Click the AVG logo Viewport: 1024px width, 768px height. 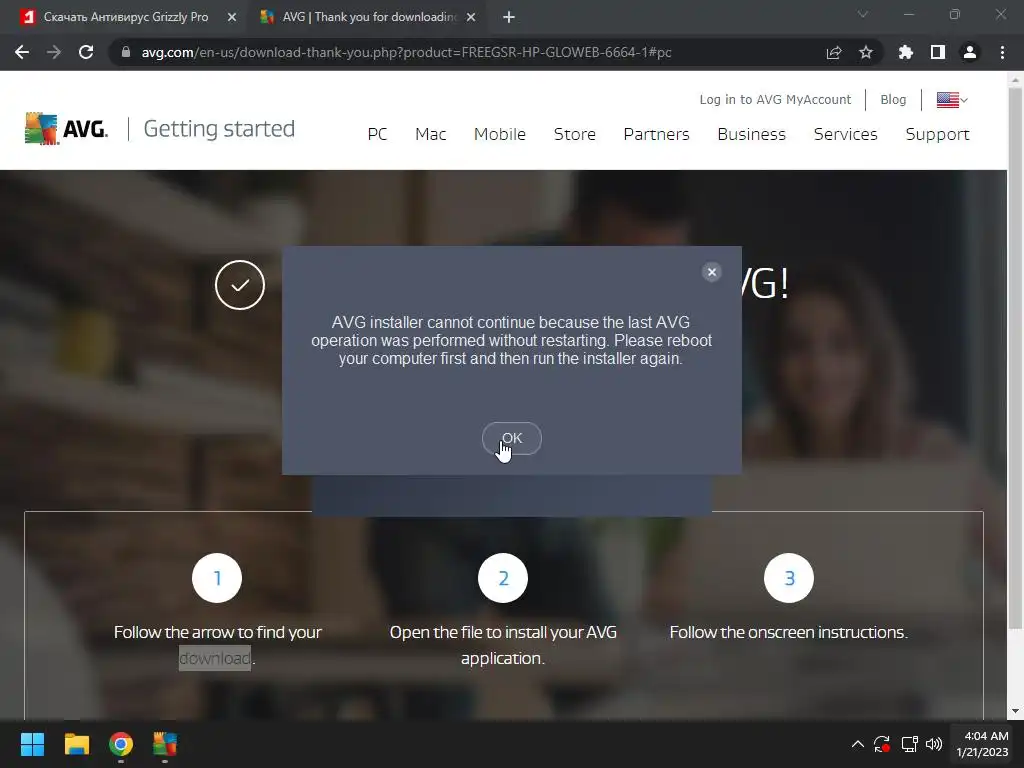(x=65, y=128)
